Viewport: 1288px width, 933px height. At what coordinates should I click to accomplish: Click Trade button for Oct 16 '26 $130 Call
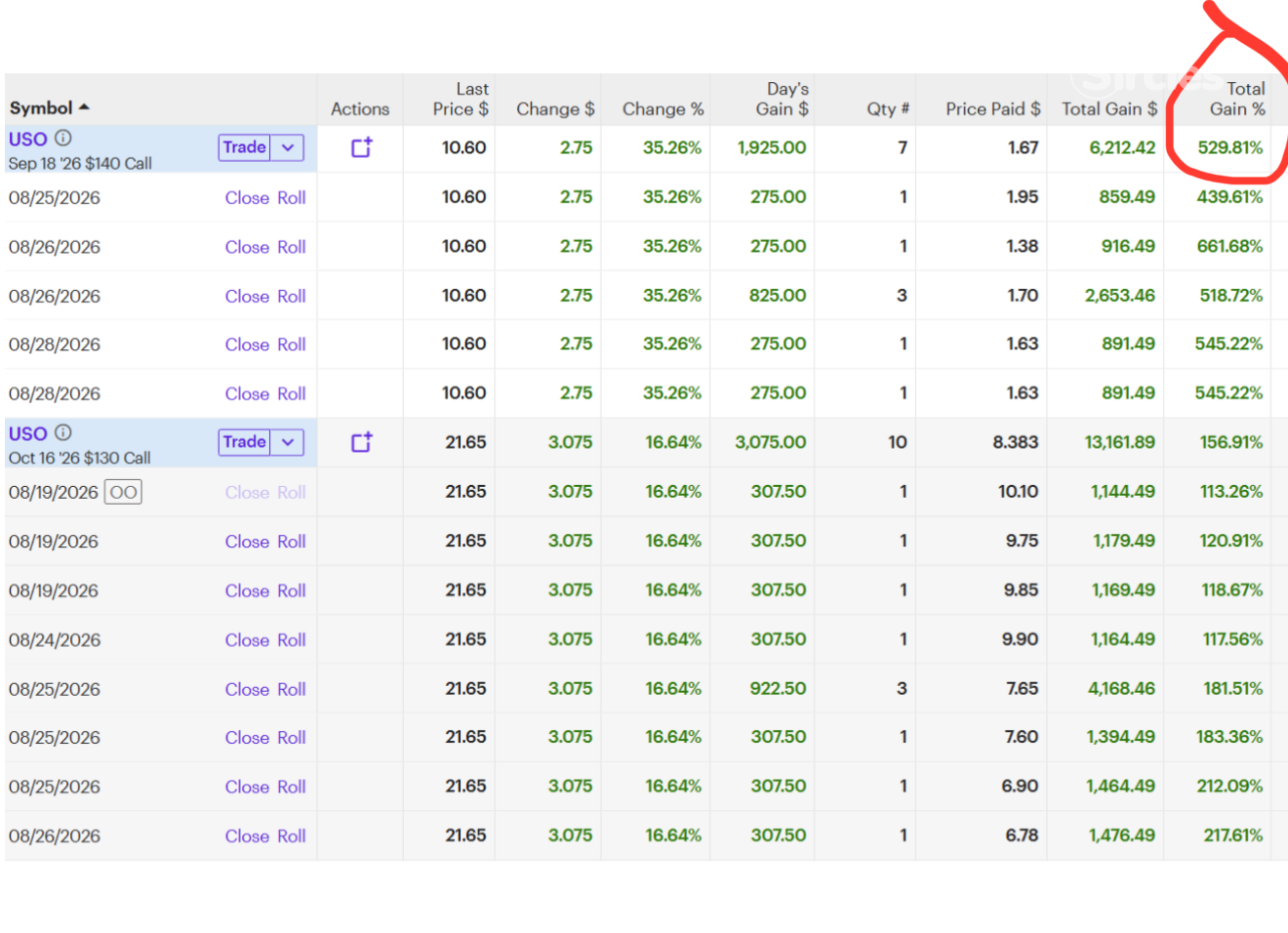click(x=244, y=442)
